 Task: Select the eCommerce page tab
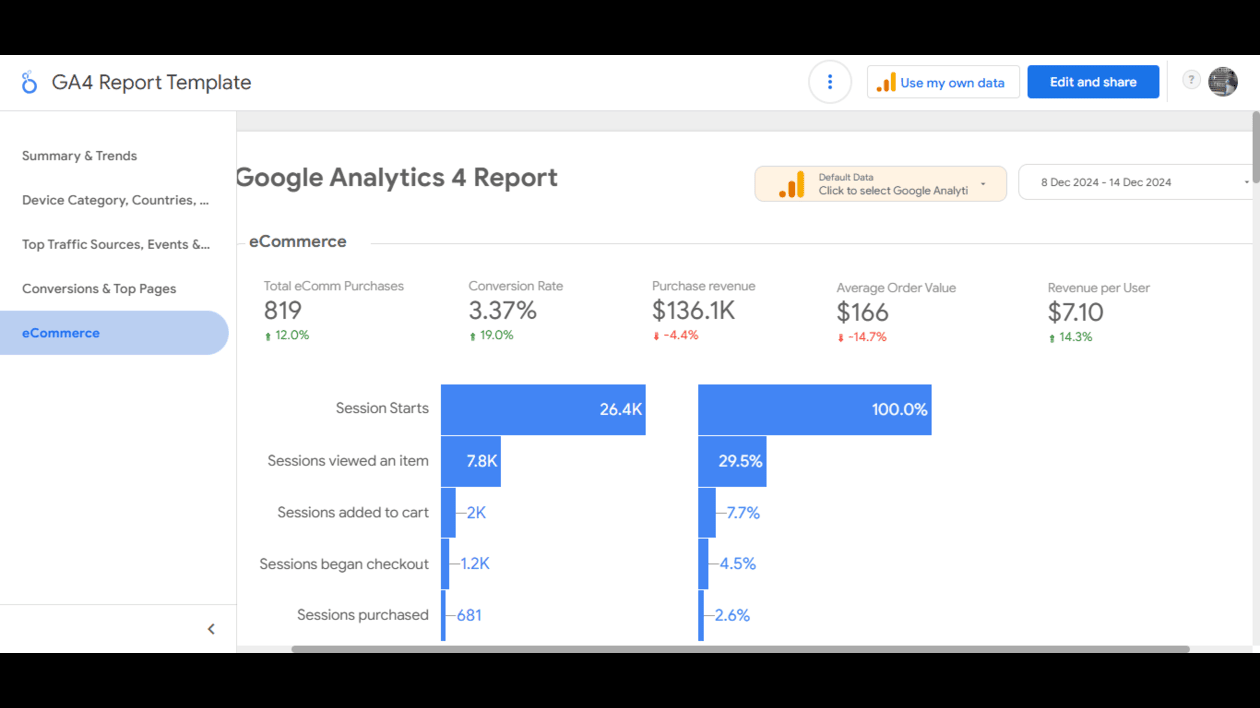point(114,333)
